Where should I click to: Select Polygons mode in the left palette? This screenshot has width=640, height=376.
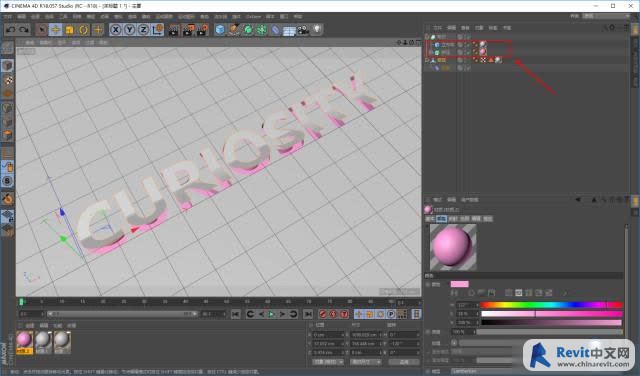[x=7, y=136]
